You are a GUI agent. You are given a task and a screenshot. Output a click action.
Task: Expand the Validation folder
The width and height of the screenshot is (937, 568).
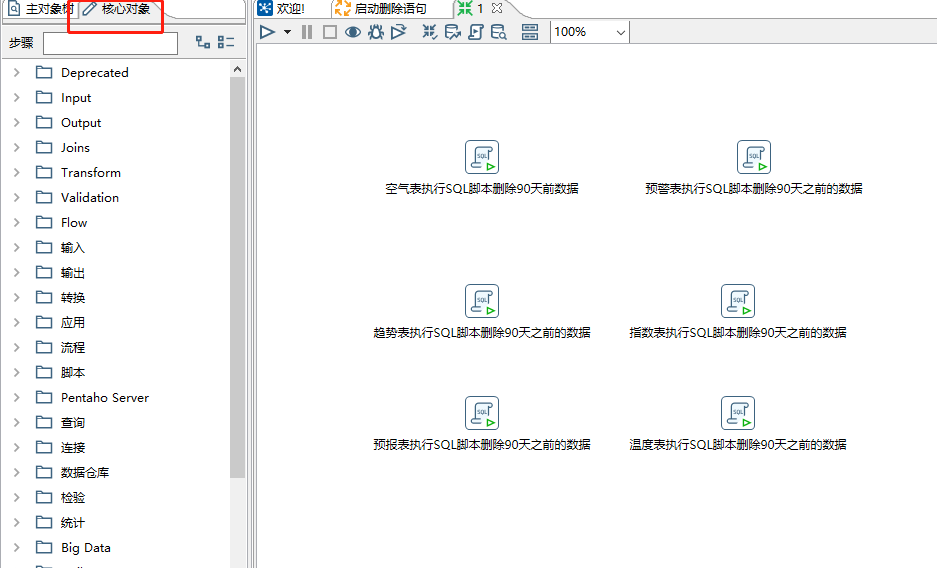pos(17,198)
